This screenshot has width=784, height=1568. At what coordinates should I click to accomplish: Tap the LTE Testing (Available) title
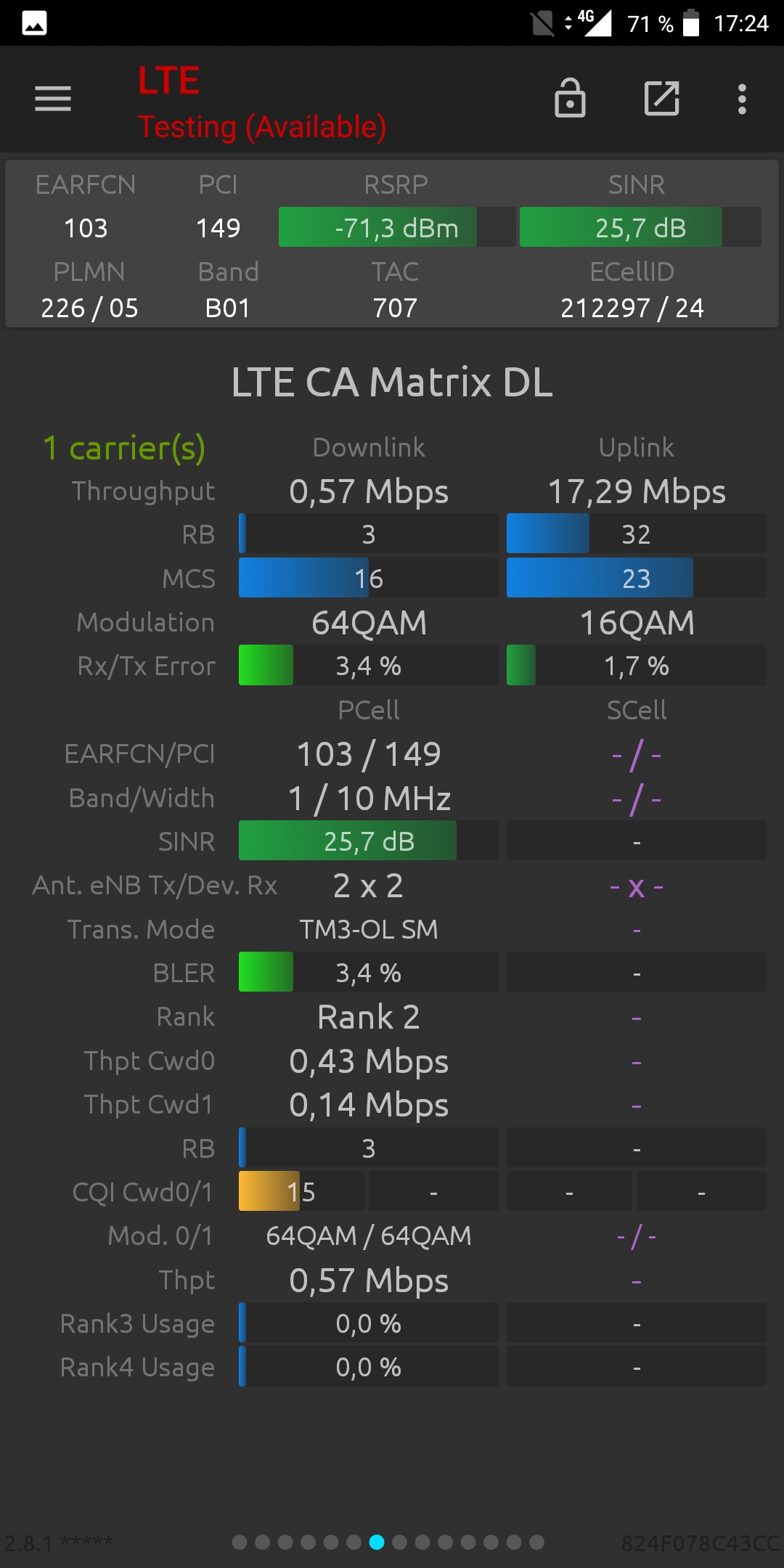[261, 103]
